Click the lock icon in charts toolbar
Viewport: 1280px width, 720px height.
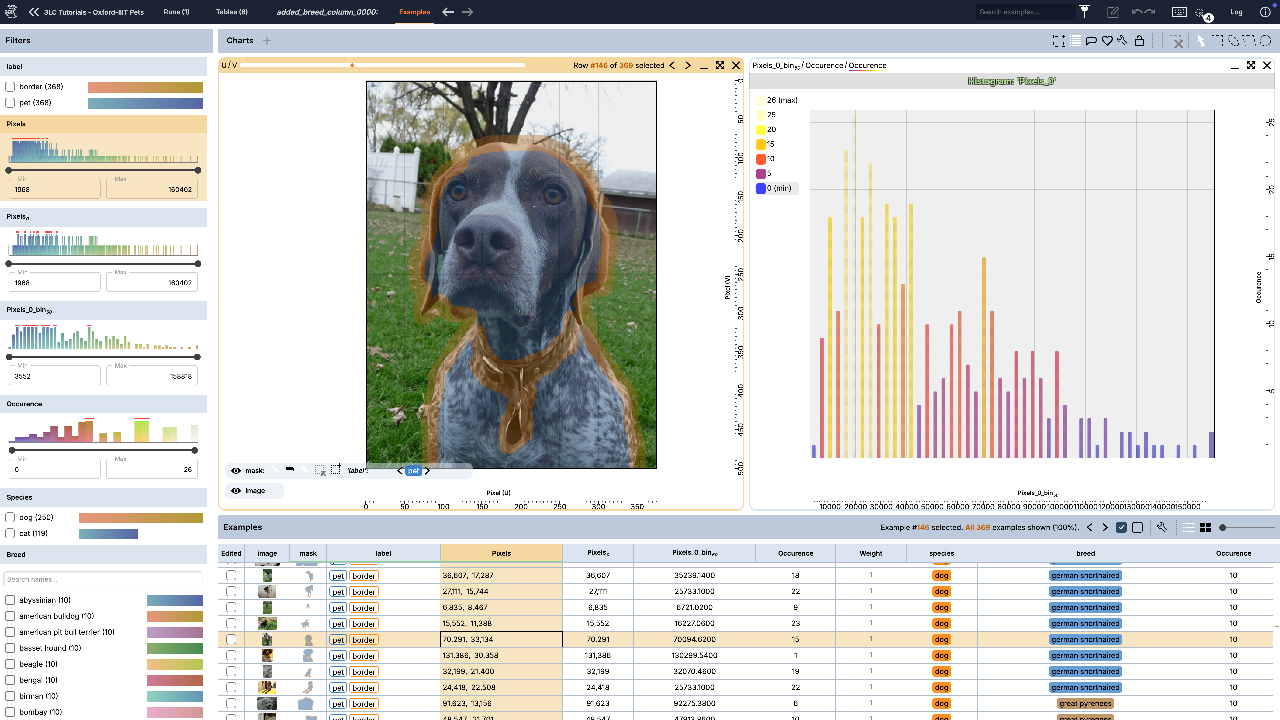pos(1139,41)
